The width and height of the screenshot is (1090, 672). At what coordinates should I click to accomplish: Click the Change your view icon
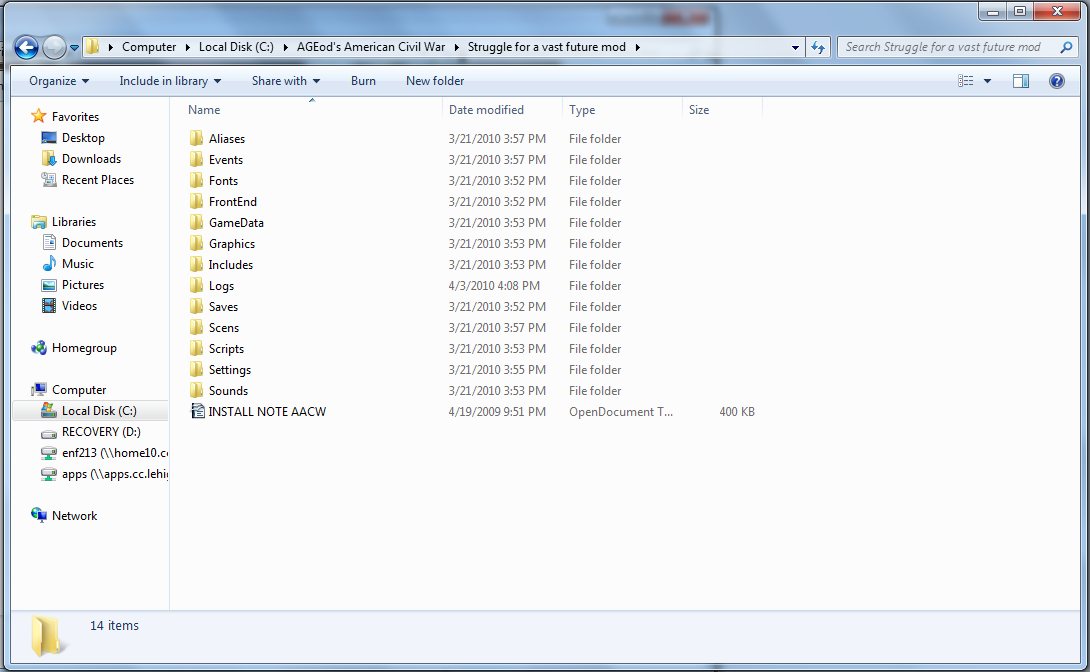click(966, 81)
